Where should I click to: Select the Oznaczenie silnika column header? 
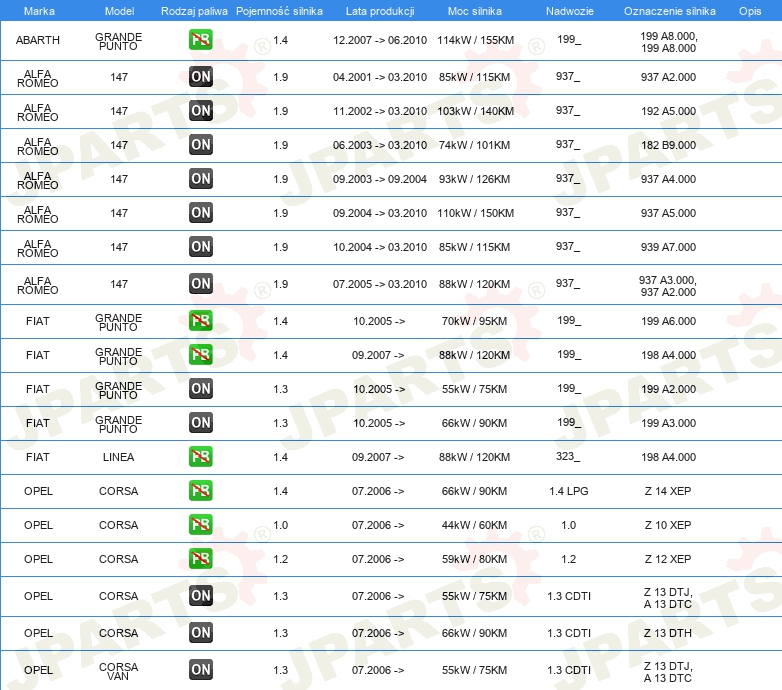tap(669, 11)
